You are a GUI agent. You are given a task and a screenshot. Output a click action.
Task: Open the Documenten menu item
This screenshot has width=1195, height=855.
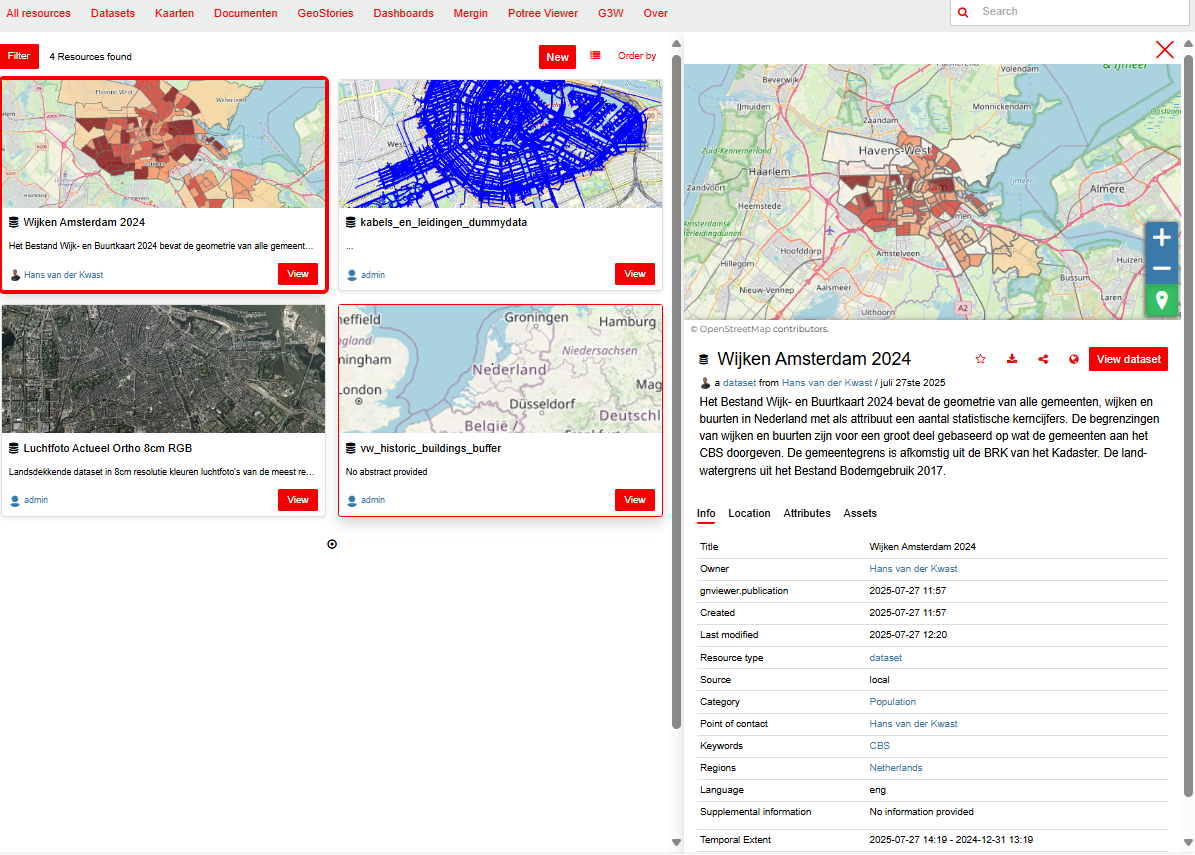(245, 13)
